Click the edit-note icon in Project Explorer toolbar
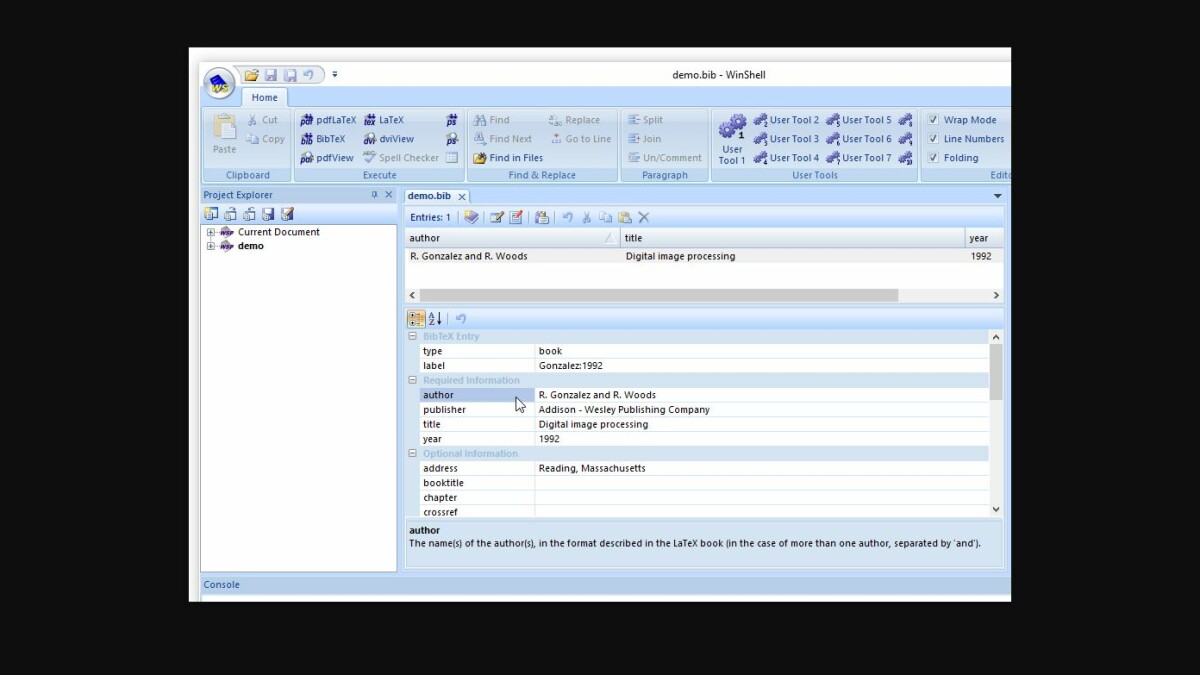Image resolution: width=1200 pixels, height=675 pixels. click(287, 214)
